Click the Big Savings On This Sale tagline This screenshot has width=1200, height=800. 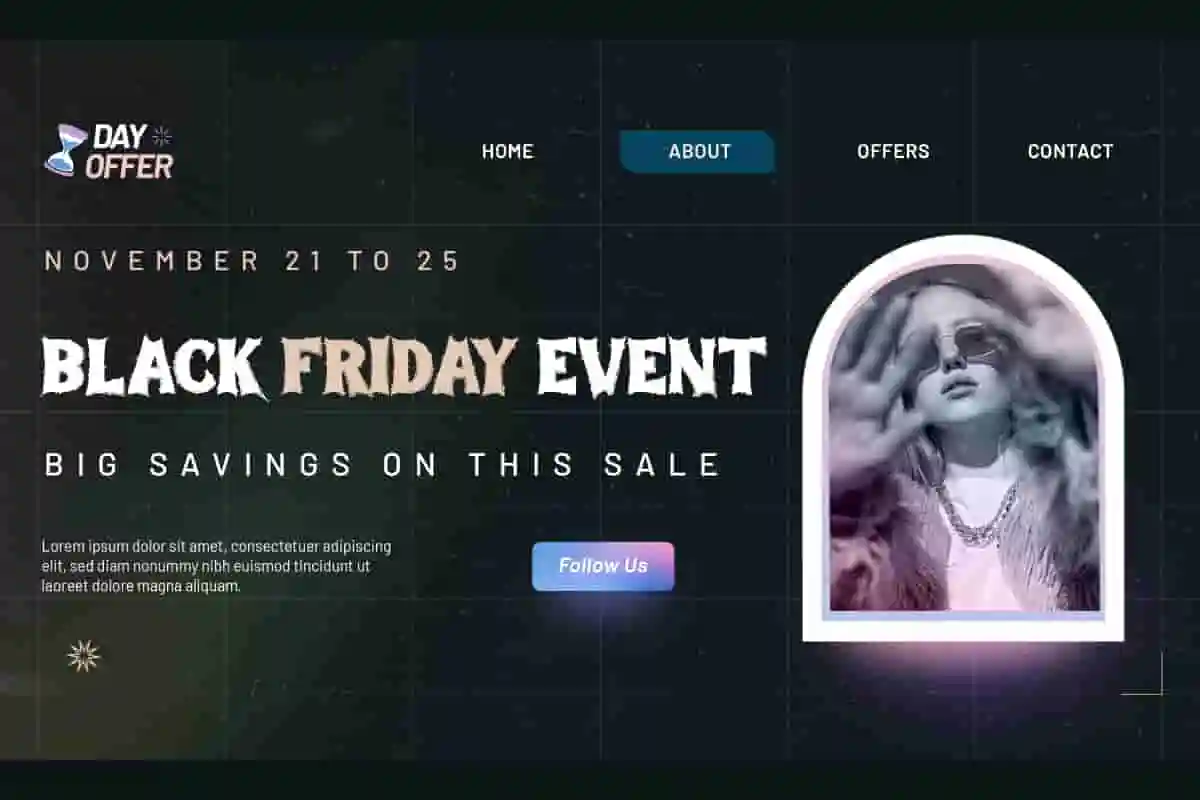[383, 464]
